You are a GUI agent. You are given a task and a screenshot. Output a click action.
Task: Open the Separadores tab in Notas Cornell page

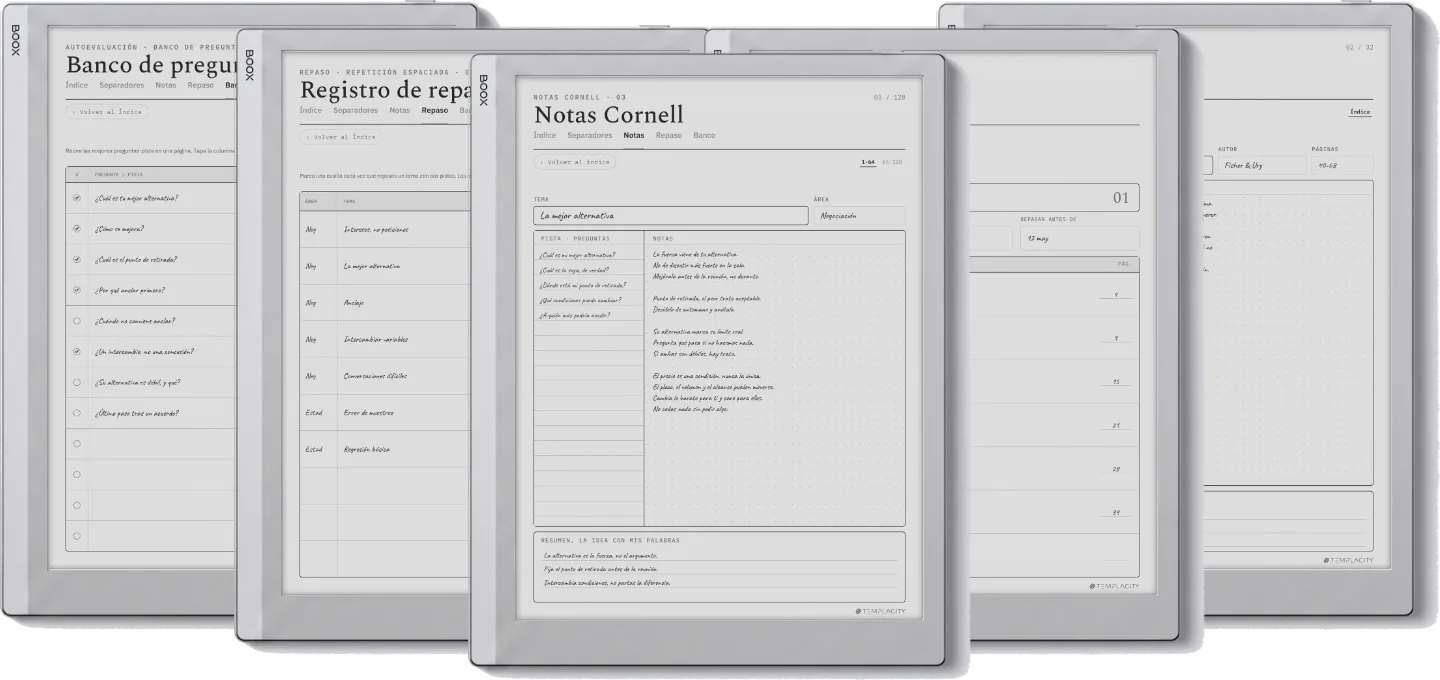(590, 135)
